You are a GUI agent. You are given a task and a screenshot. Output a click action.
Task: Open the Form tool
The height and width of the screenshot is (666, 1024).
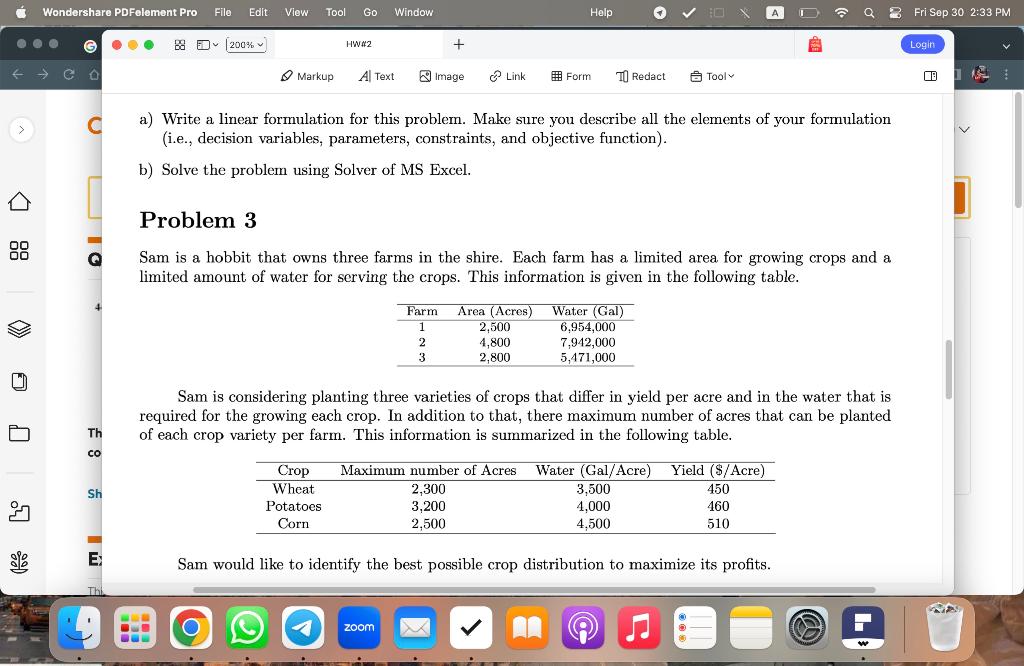pos(570,76)
